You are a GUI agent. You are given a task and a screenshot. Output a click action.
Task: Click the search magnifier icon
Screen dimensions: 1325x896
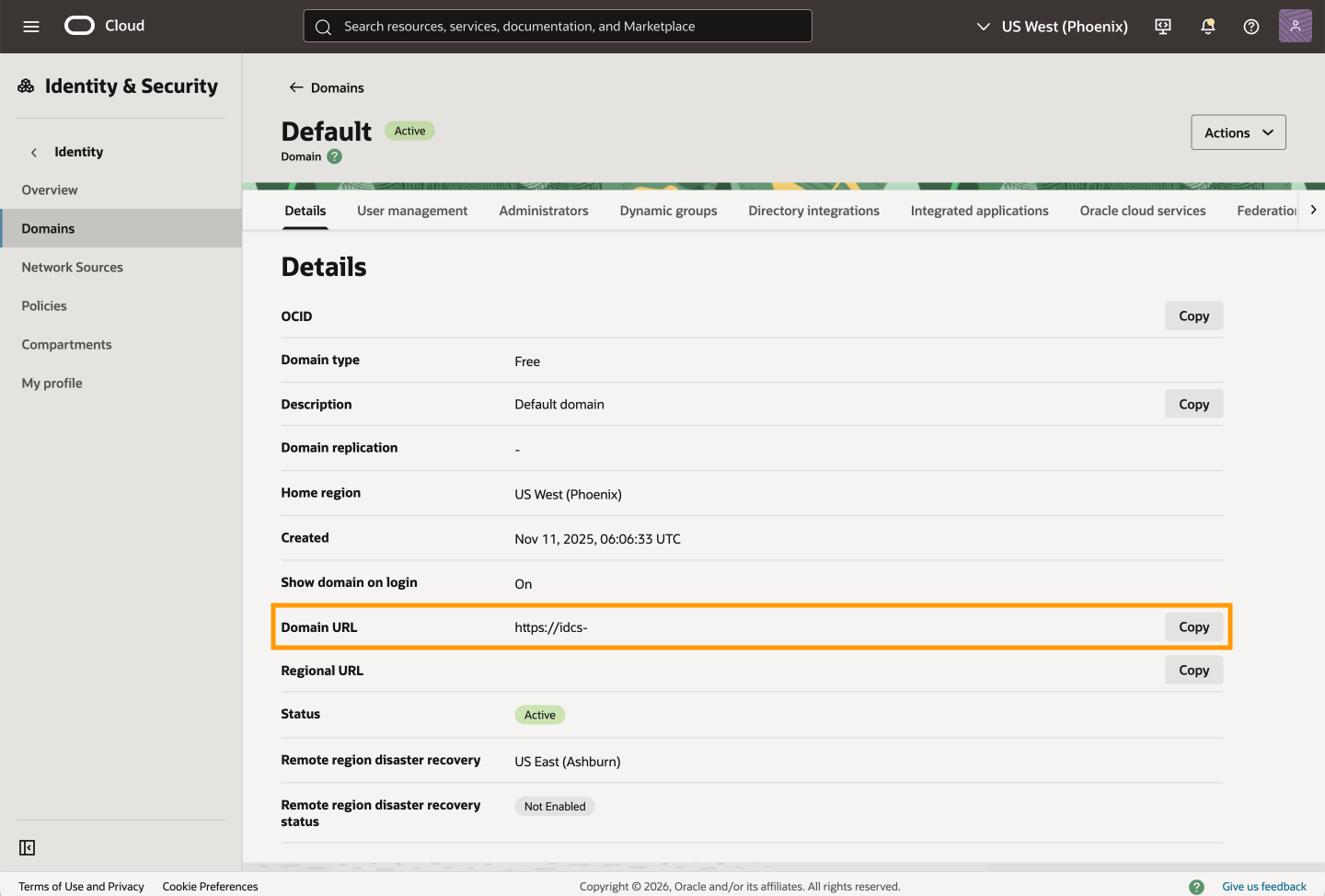pos(323,27)
